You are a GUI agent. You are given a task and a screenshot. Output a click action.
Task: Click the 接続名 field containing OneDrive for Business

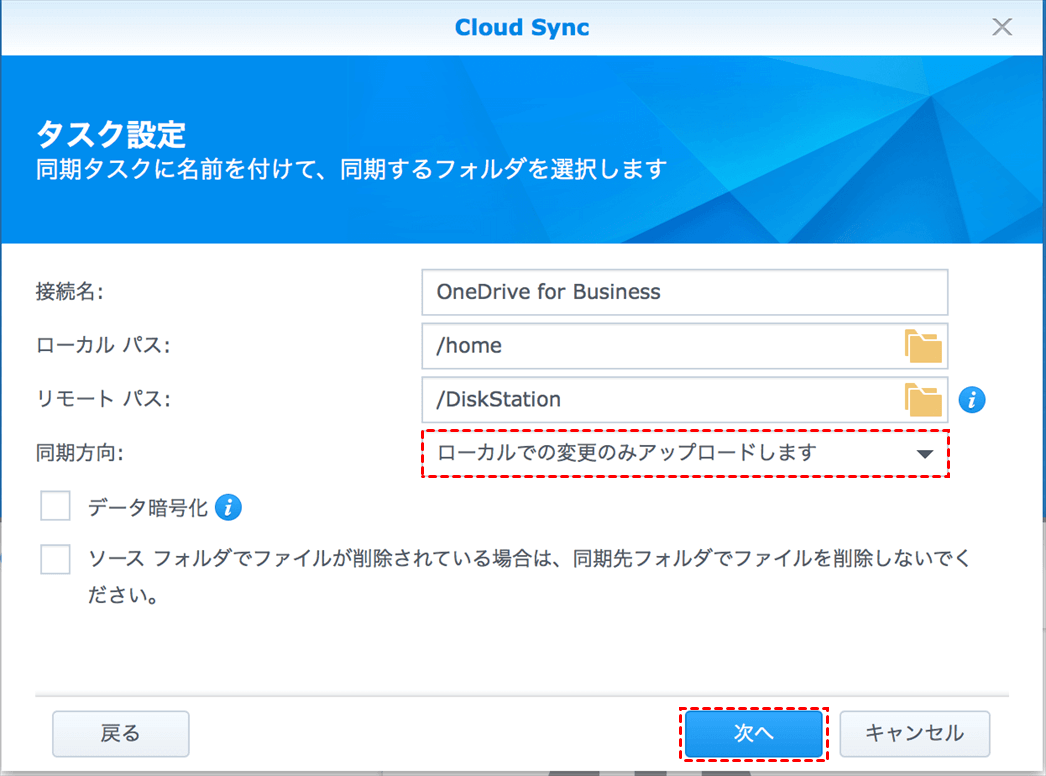(684, 292)
